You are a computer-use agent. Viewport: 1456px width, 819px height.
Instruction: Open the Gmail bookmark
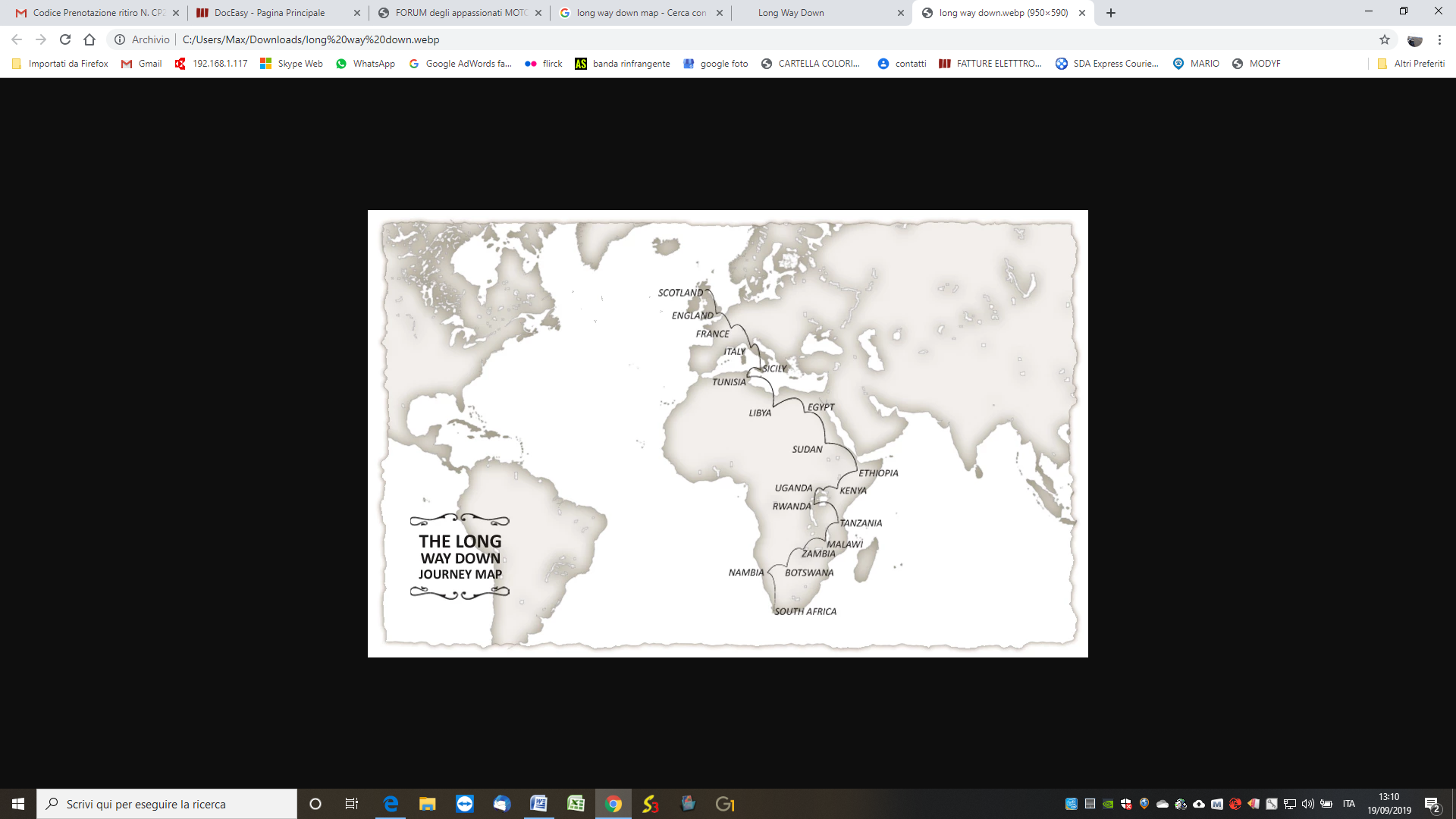click(142, 64)
